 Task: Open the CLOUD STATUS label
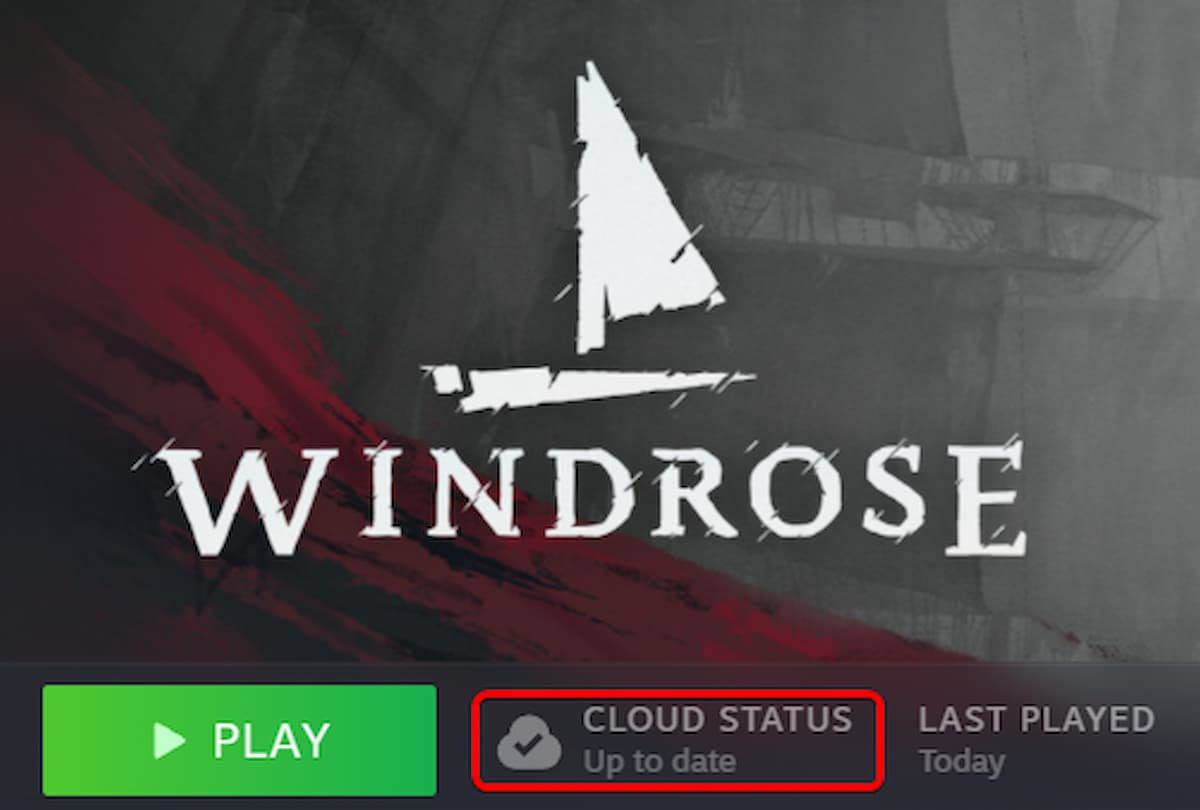[x=717, y=719]
